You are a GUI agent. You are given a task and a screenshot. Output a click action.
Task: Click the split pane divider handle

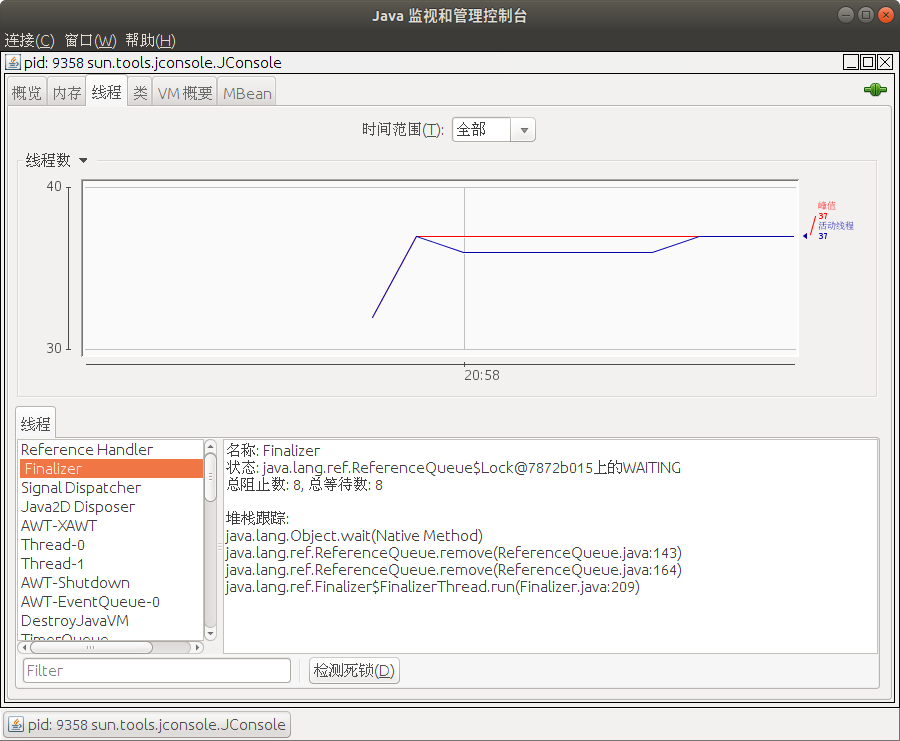[x=219, y=546]
